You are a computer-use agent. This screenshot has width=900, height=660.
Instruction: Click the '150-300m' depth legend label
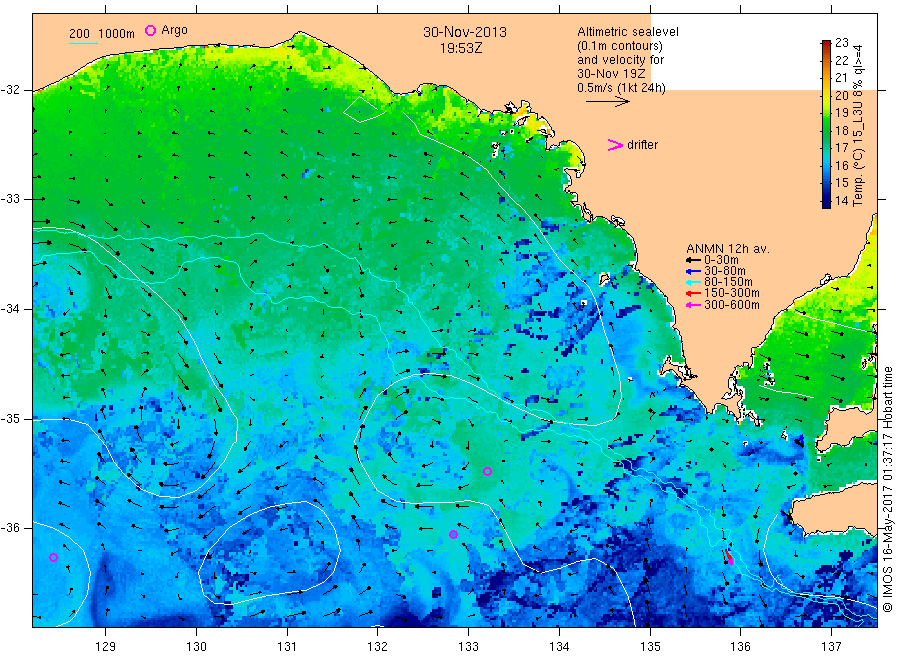coord(732,293)
